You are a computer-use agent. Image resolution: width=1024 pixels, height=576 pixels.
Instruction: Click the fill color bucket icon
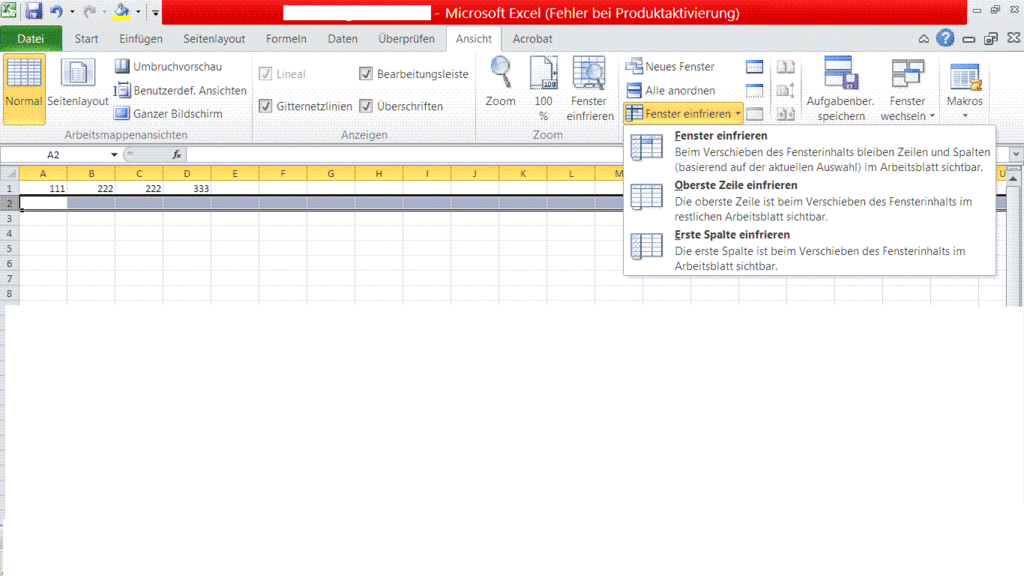pyautogui.click(x=121, y=11)
